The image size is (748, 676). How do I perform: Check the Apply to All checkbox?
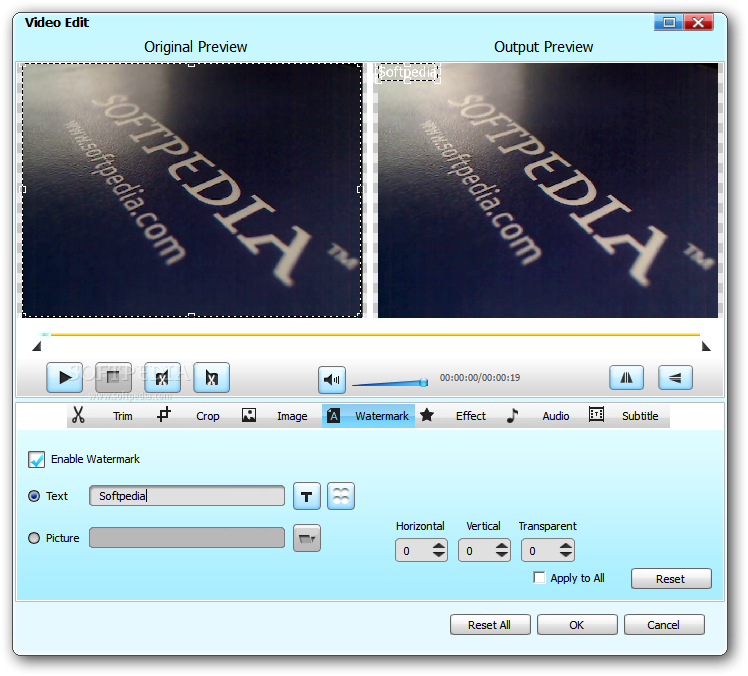539,578
